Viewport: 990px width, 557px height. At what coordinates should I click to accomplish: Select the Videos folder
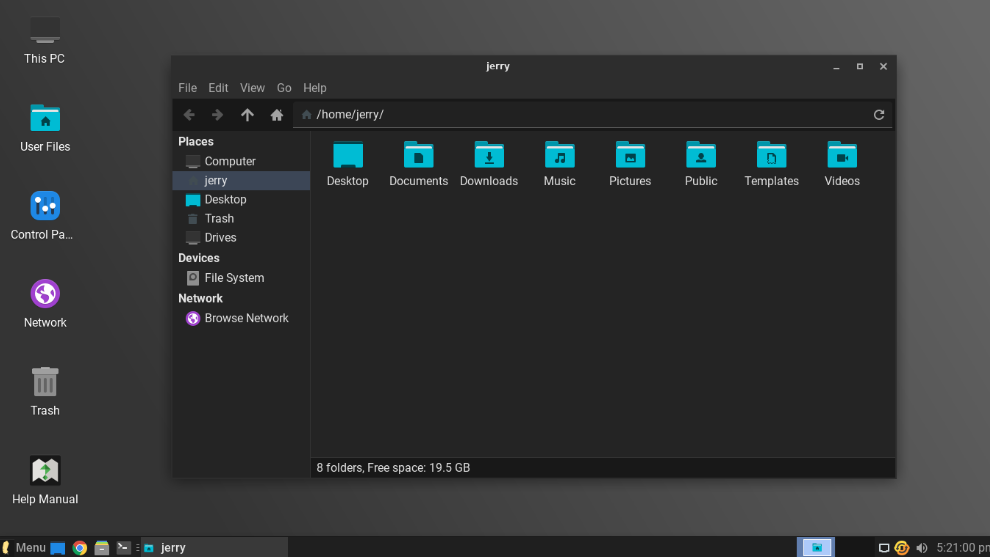[x=842, y=164]
